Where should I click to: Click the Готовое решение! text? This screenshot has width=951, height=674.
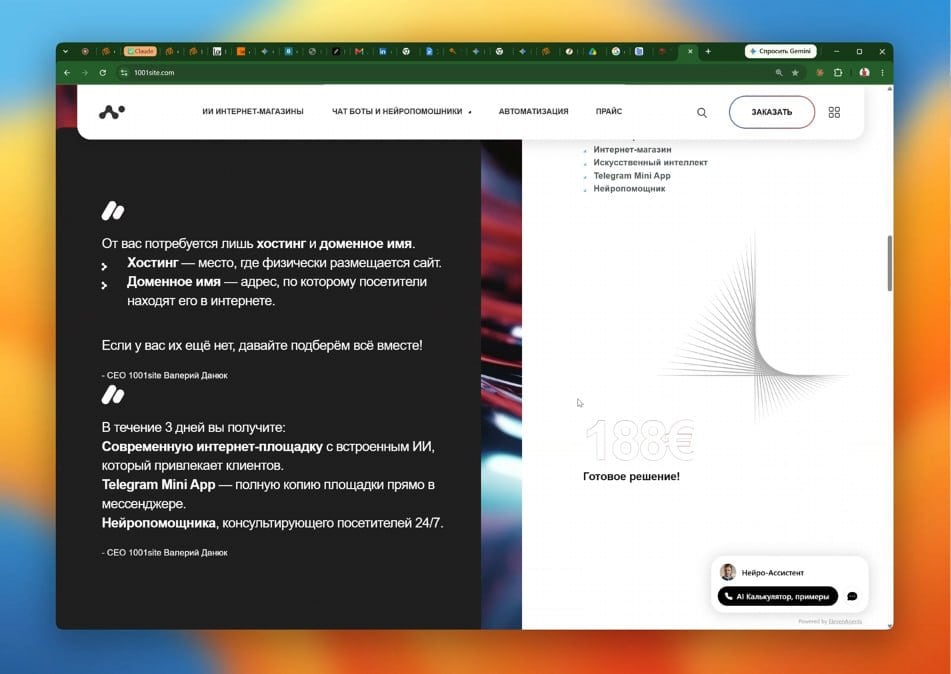pyautogui.click(x=631, y=477)
